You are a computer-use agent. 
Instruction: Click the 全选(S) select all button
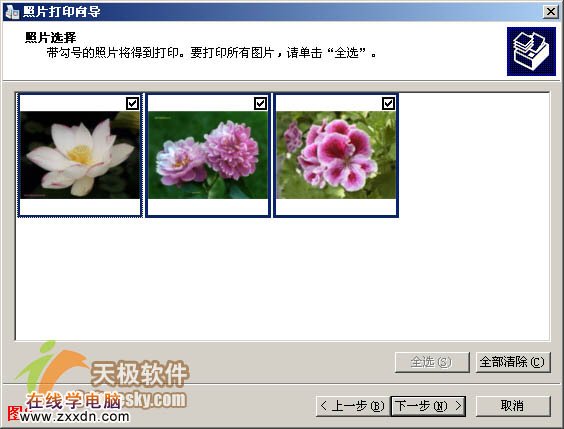(432, 362)
